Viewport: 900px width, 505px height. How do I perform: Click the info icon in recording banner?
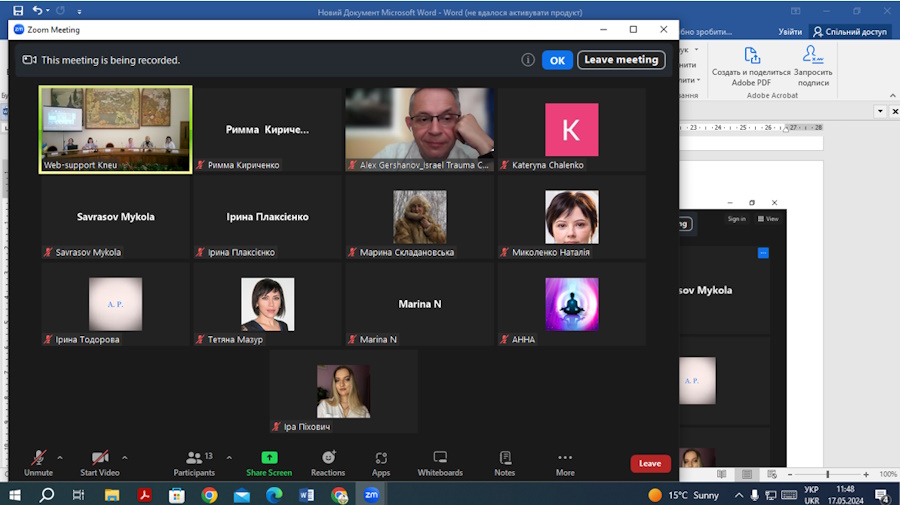(528, 60)
